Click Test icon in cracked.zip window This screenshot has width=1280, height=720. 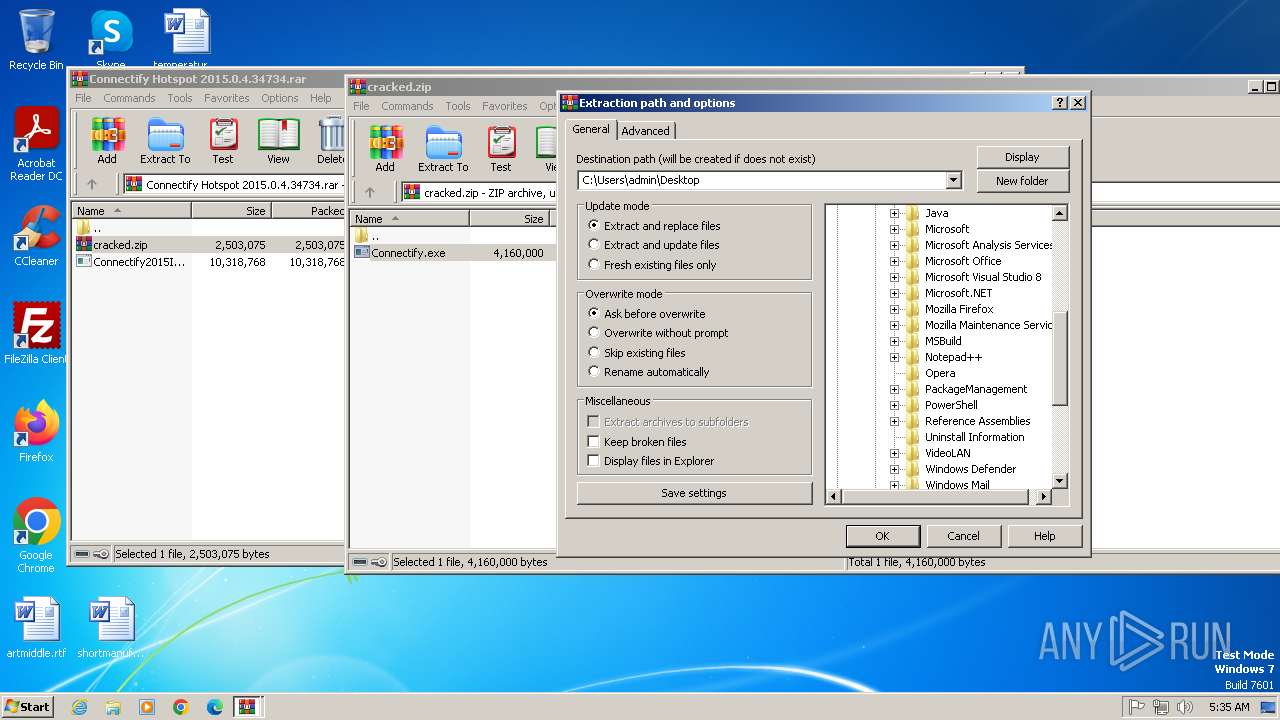click(501, 149)
